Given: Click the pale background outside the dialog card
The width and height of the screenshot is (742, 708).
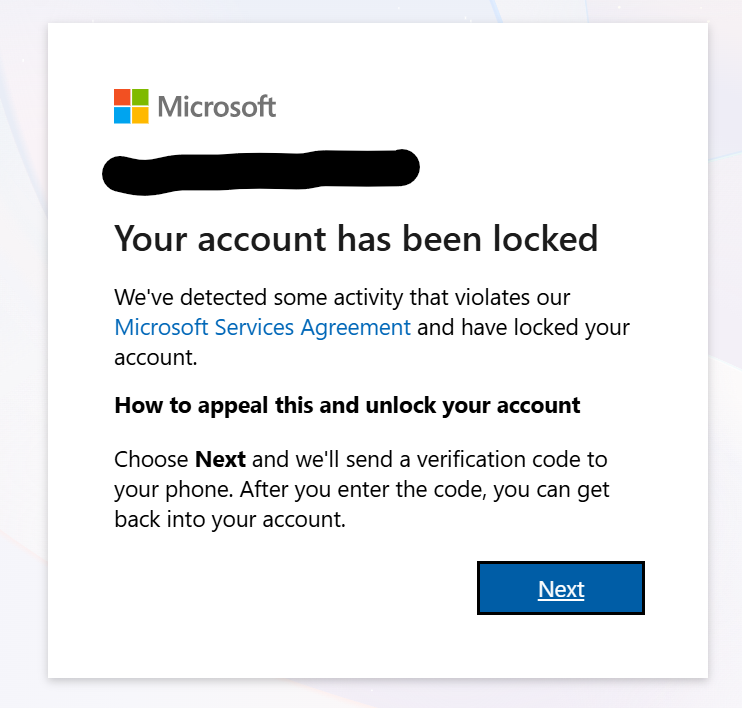Looking at the screenshot, I should tap(22, 400).
